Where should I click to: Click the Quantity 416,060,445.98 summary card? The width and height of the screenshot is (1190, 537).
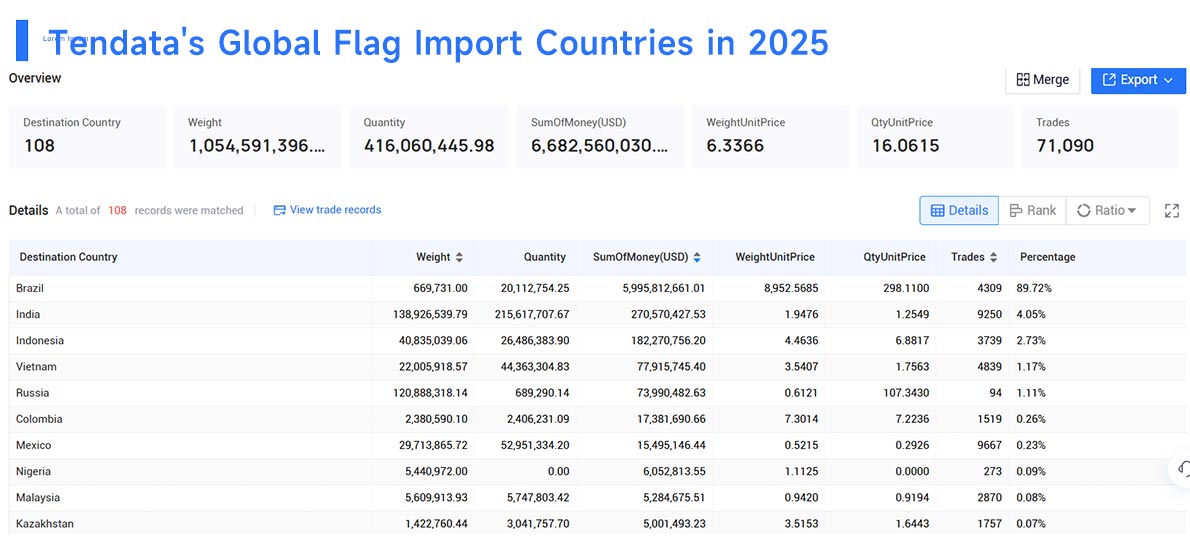tap(429, 137)
